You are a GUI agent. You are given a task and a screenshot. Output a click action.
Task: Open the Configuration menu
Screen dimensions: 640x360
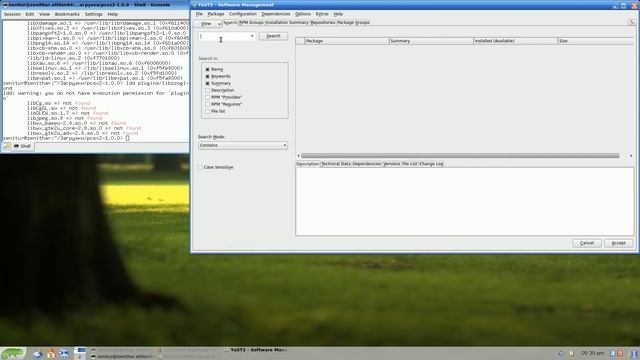[x=243, y=14]
